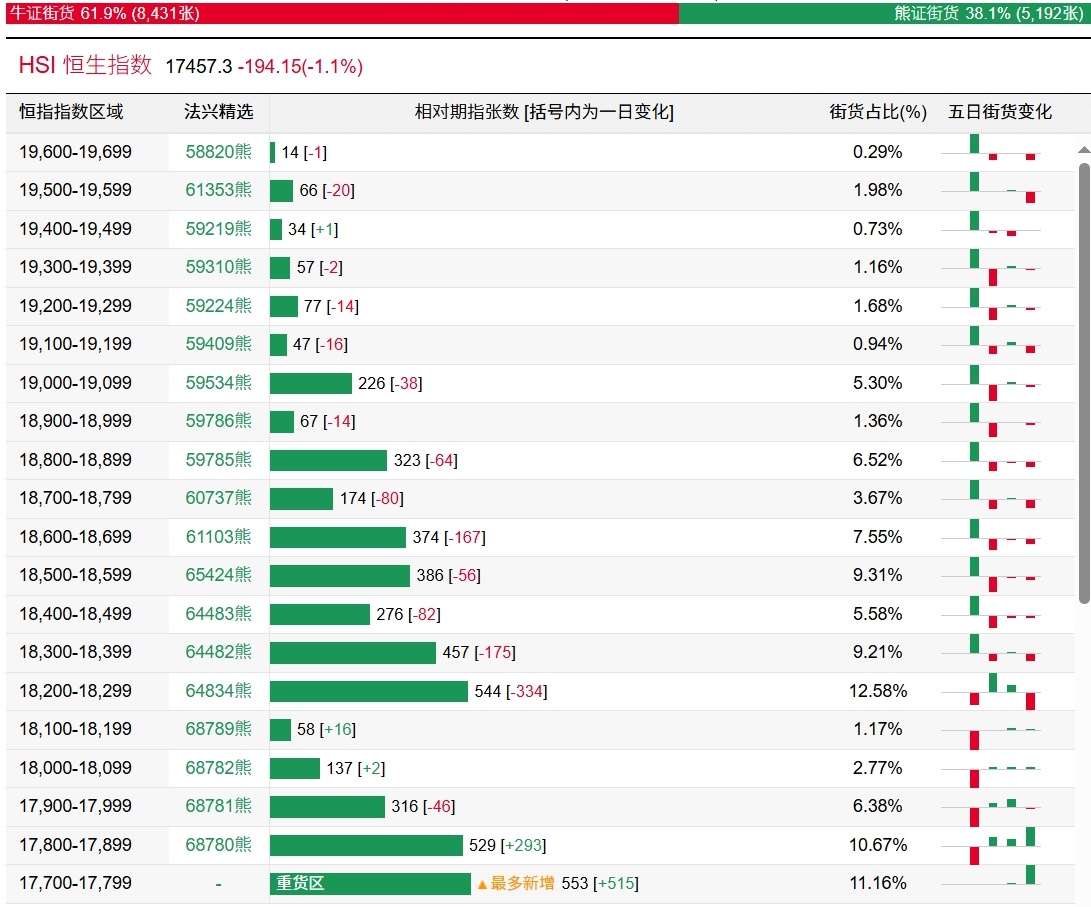
Task: Open the 59534熊 warrant link
Action: (x=218, y=383)
